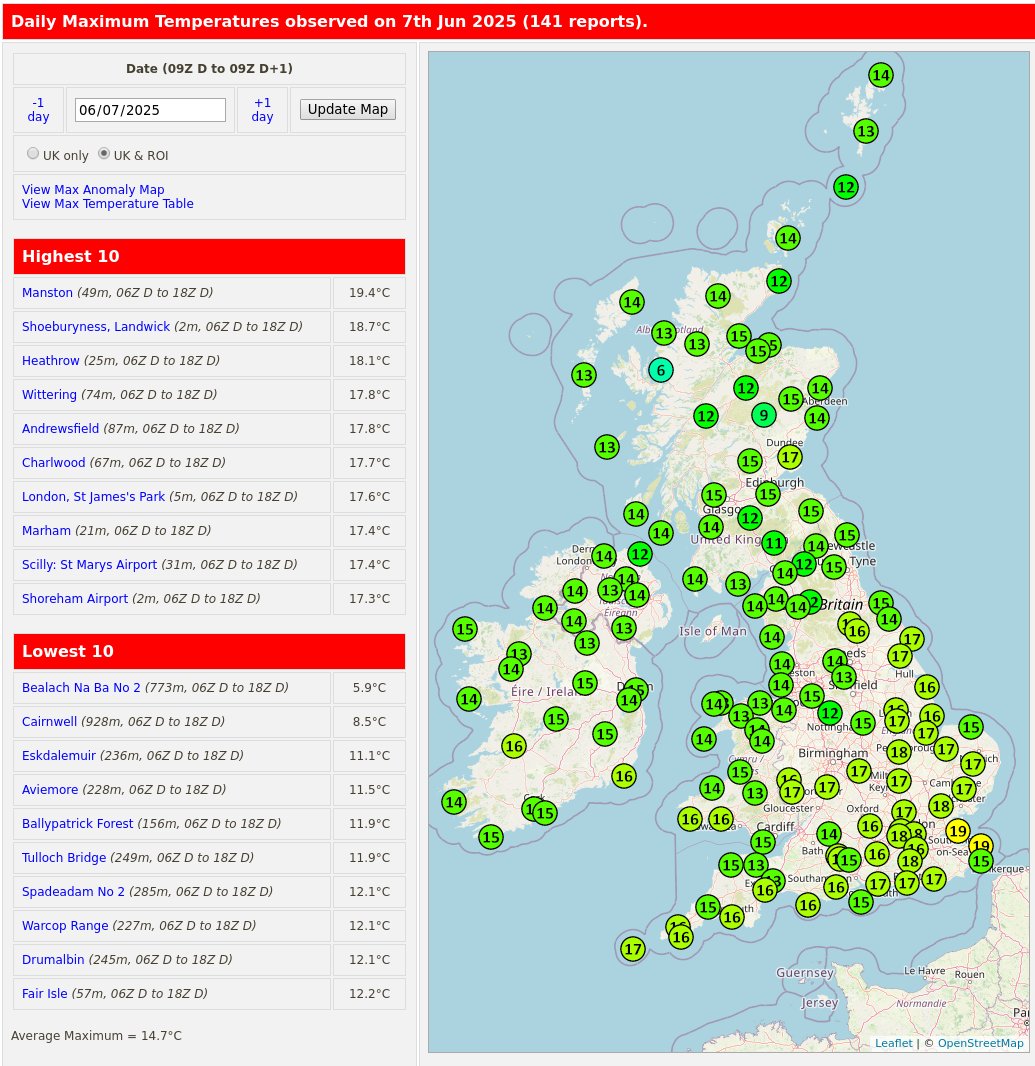Click the 12 marker near Glasgow
This screenshot has width=1035, height=1066.
point(750,518)
